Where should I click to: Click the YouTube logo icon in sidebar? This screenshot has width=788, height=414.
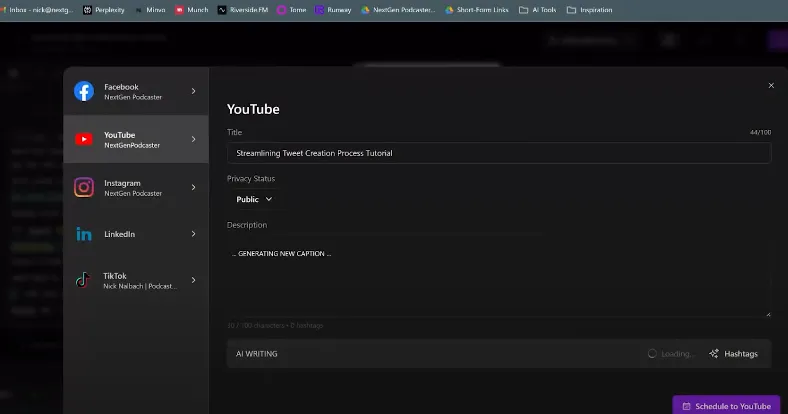(x=84, y=139)
